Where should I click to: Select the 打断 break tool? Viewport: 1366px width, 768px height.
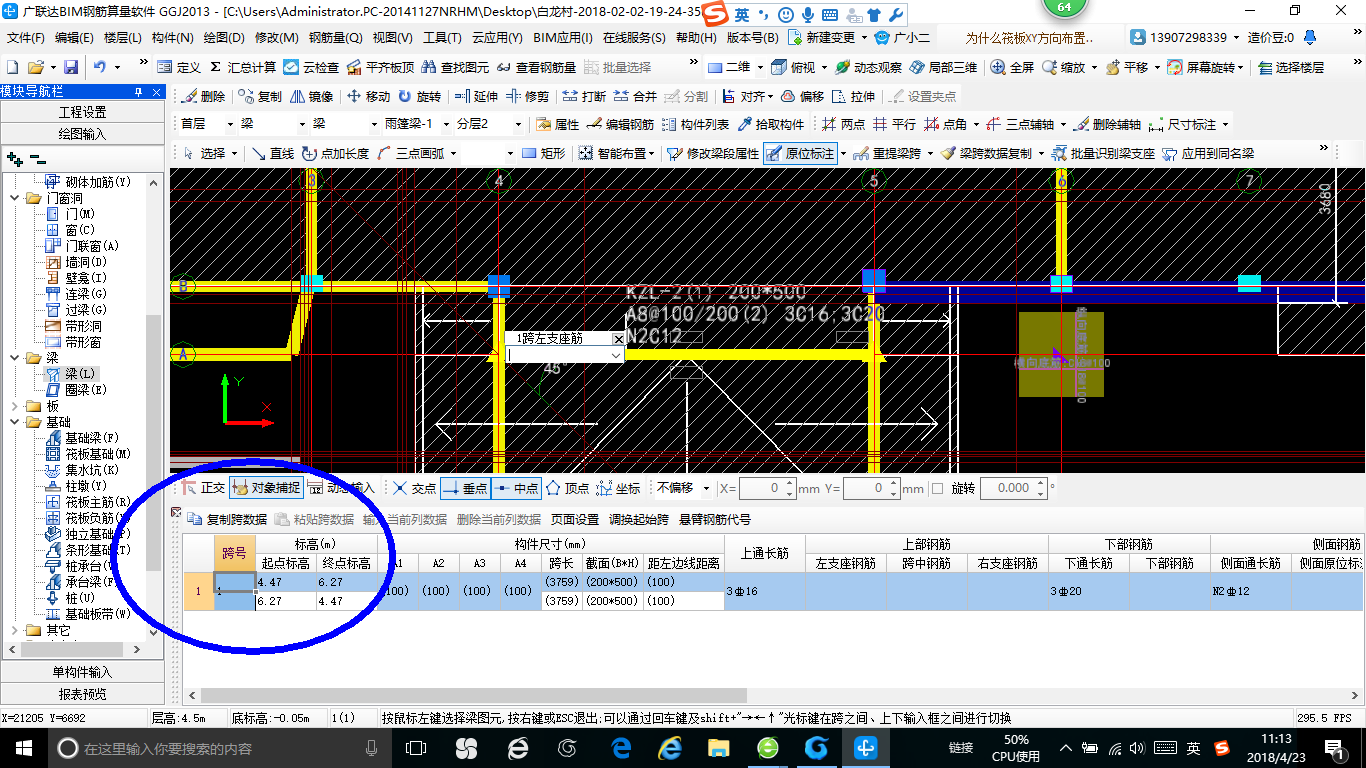click(x=584, y=96)
